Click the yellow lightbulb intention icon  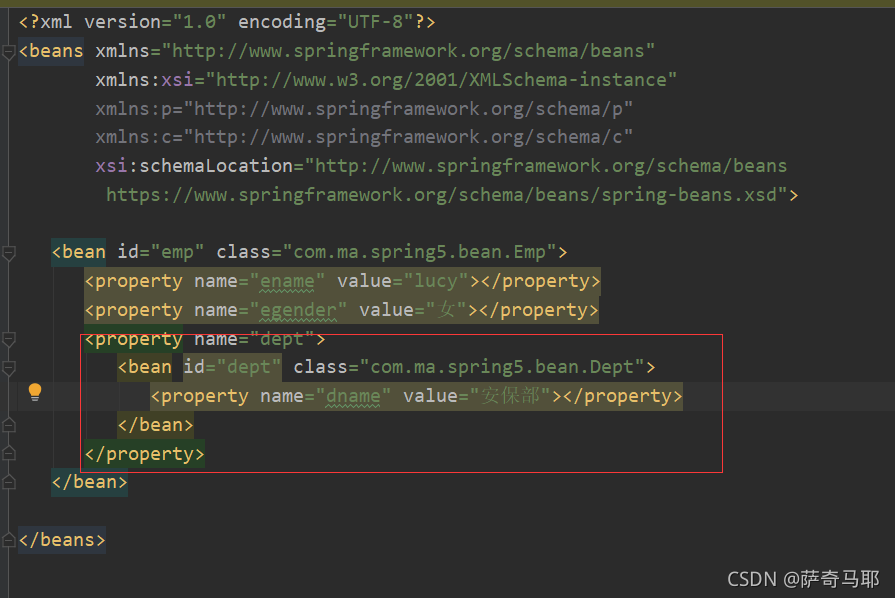[x=34, y=393]
